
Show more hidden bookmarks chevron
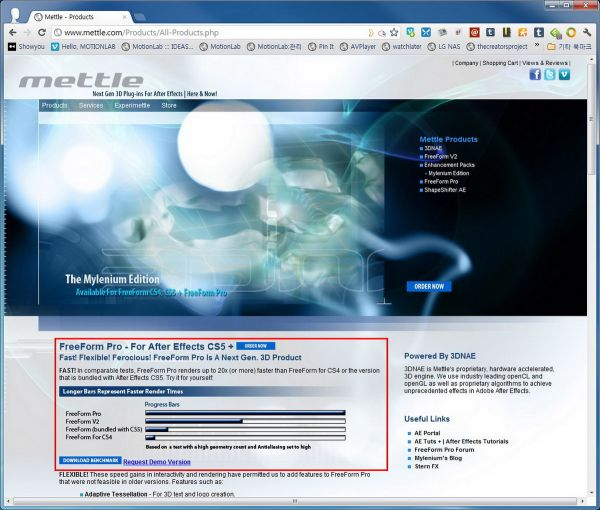[537, 46]
